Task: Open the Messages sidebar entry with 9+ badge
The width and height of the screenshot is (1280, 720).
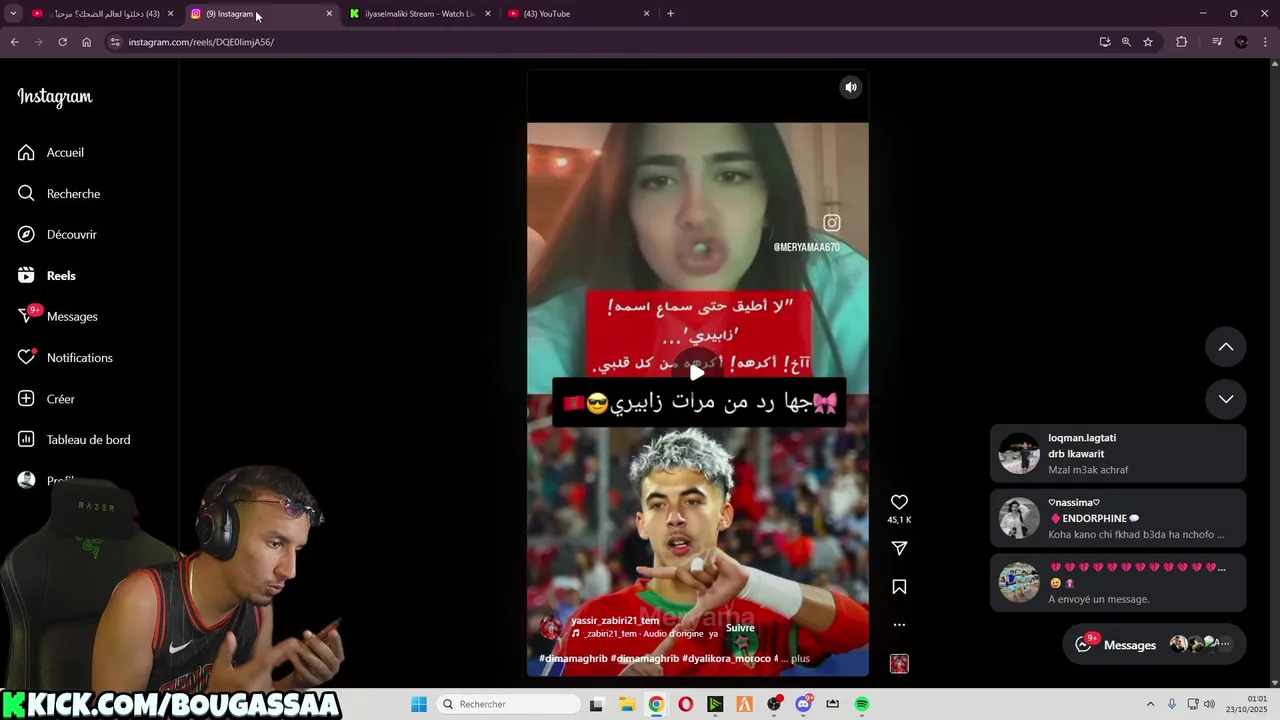Action: [58, 316]
